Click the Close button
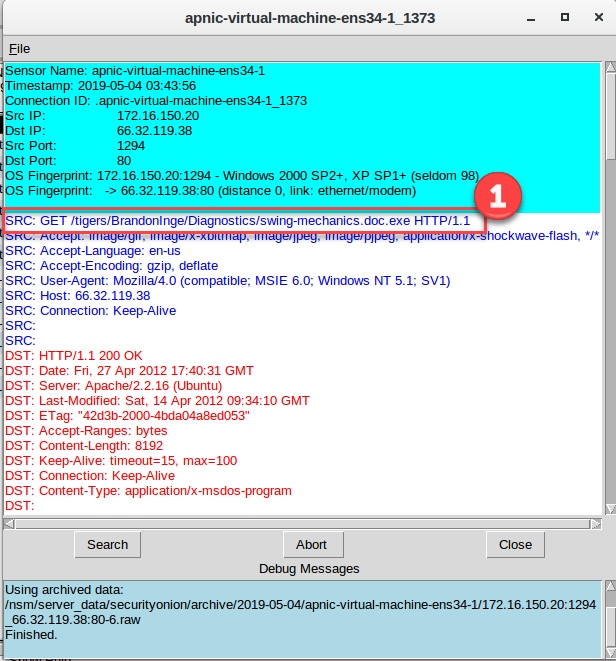 515,545
